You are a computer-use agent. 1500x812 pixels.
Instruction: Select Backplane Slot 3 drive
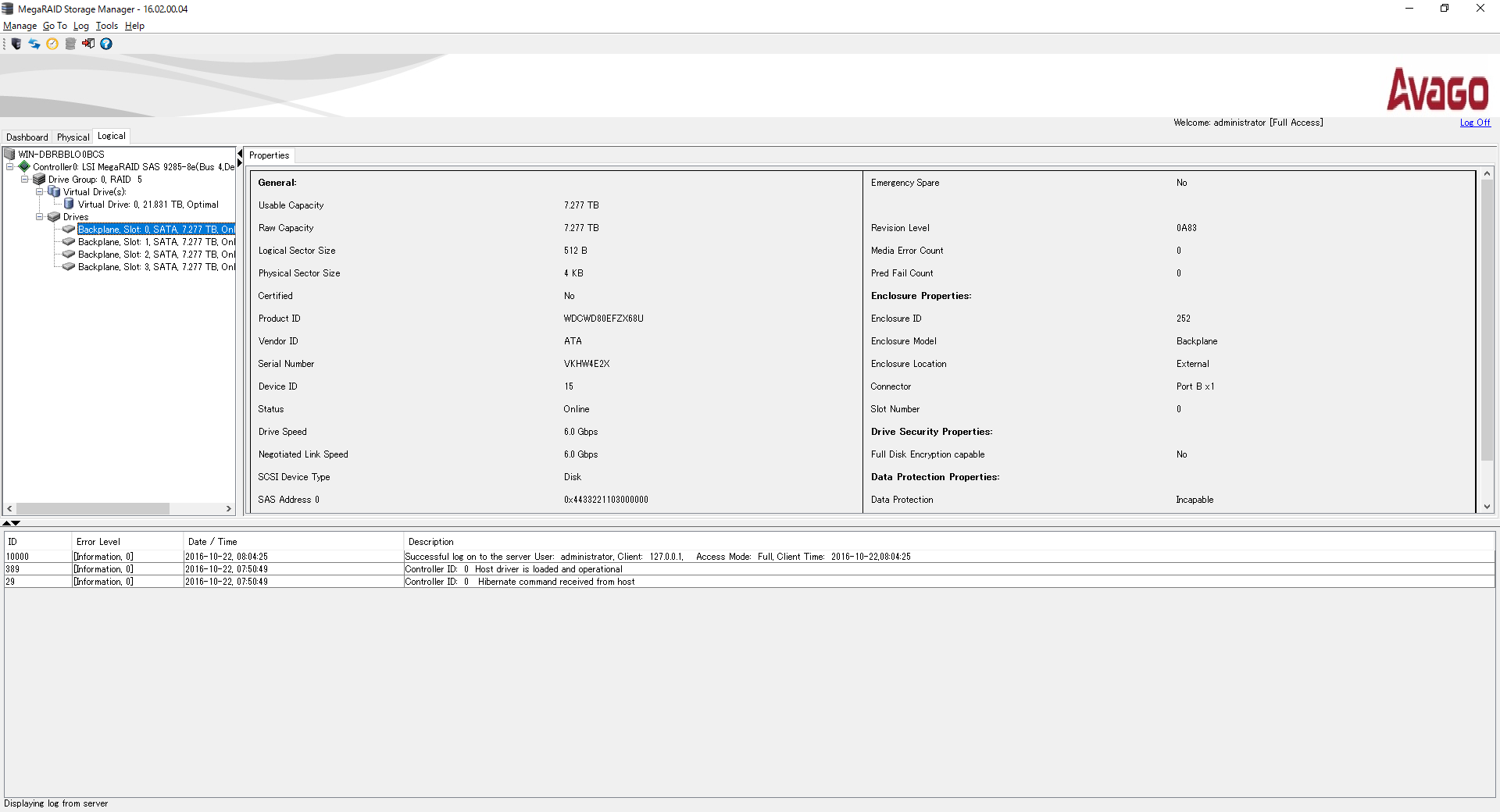pos(156,267)
